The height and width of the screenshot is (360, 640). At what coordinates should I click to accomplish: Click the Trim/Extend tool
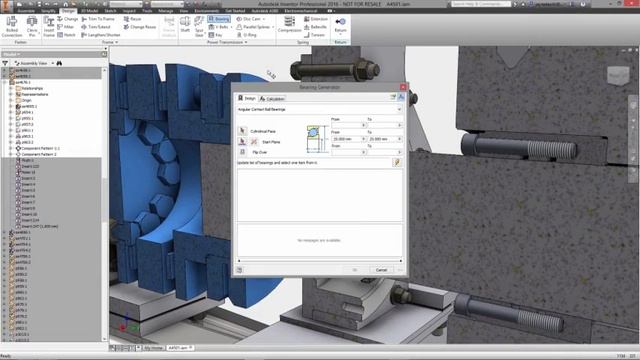click(x=96, y=27)
